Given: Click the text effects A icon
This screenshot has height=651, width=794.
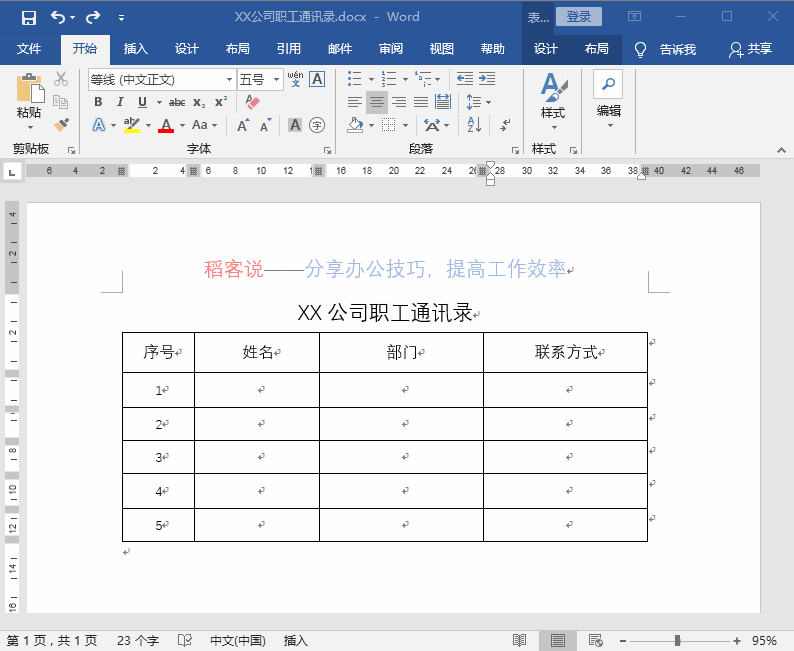Looking at the screenshot, I should point(99,125).
